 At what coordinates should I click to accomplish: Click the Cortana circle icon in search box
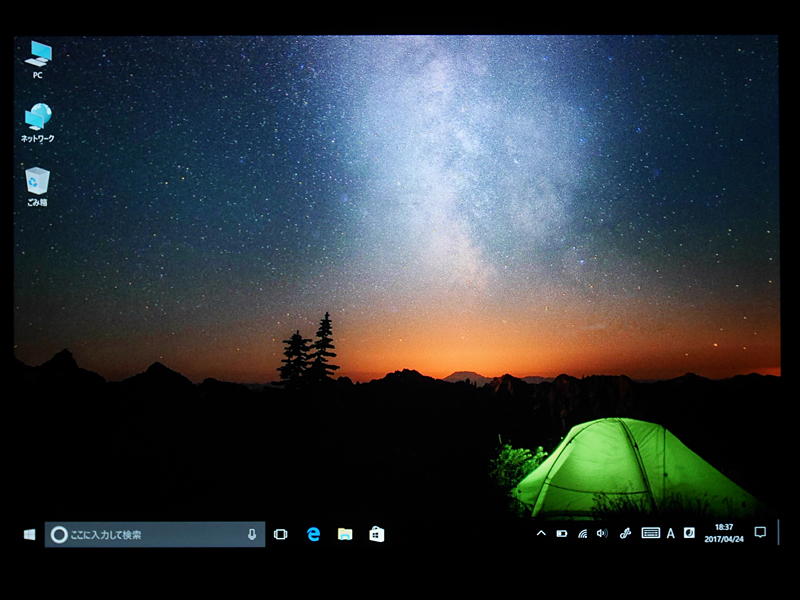pyautogui.click(x=59, y=535)
